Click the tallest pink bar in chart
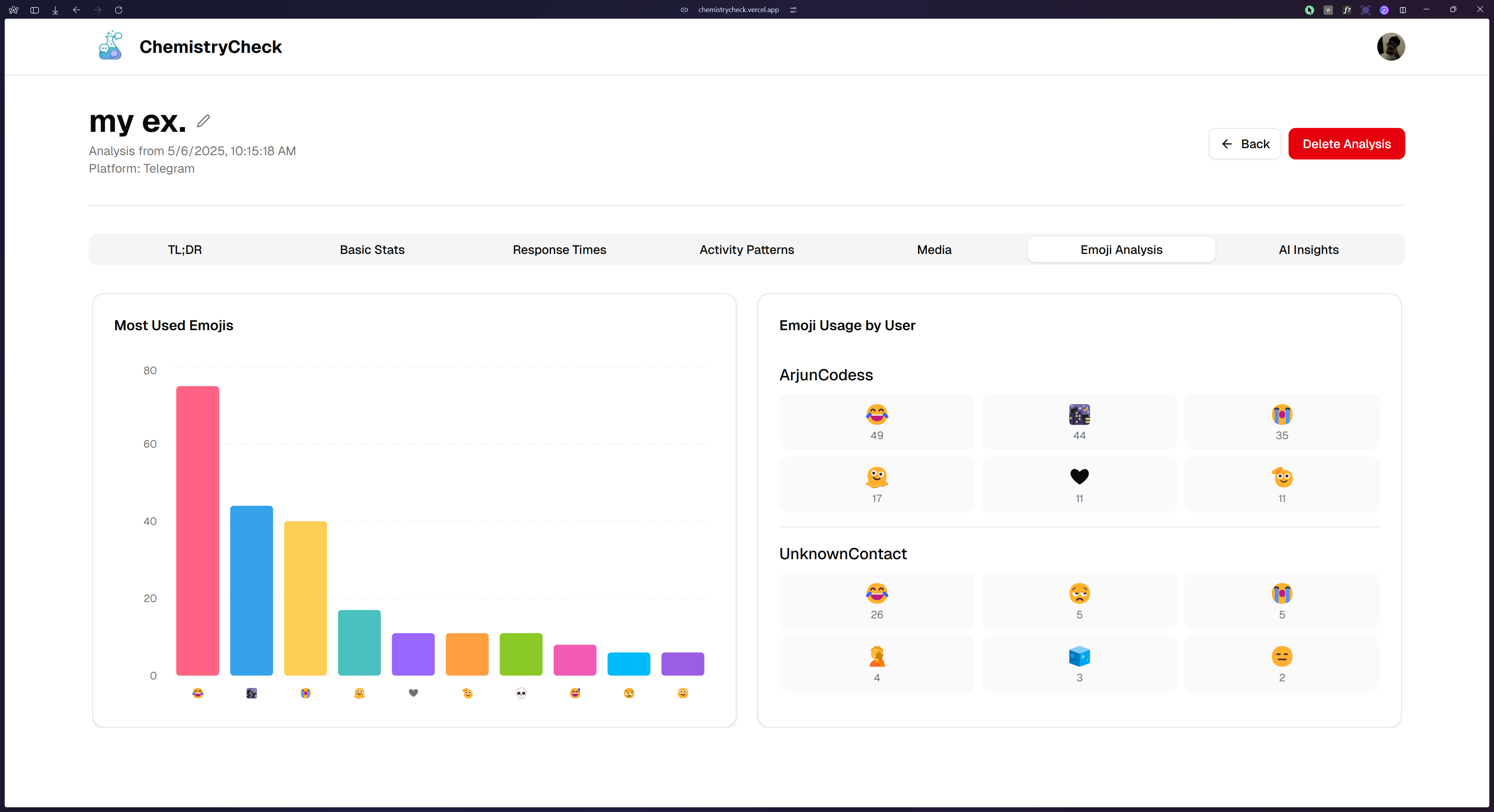 click(x=198, y=530)
